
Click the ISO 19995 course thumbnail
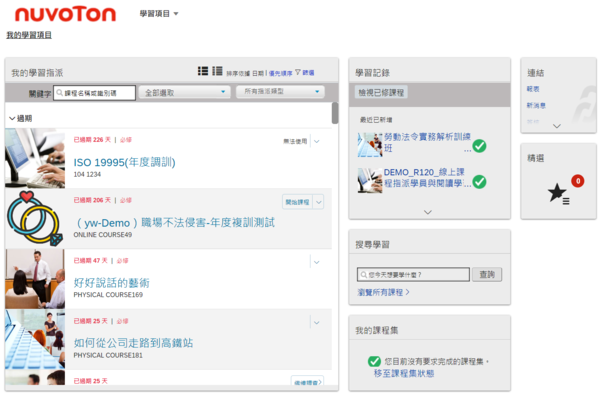[35, 158]
